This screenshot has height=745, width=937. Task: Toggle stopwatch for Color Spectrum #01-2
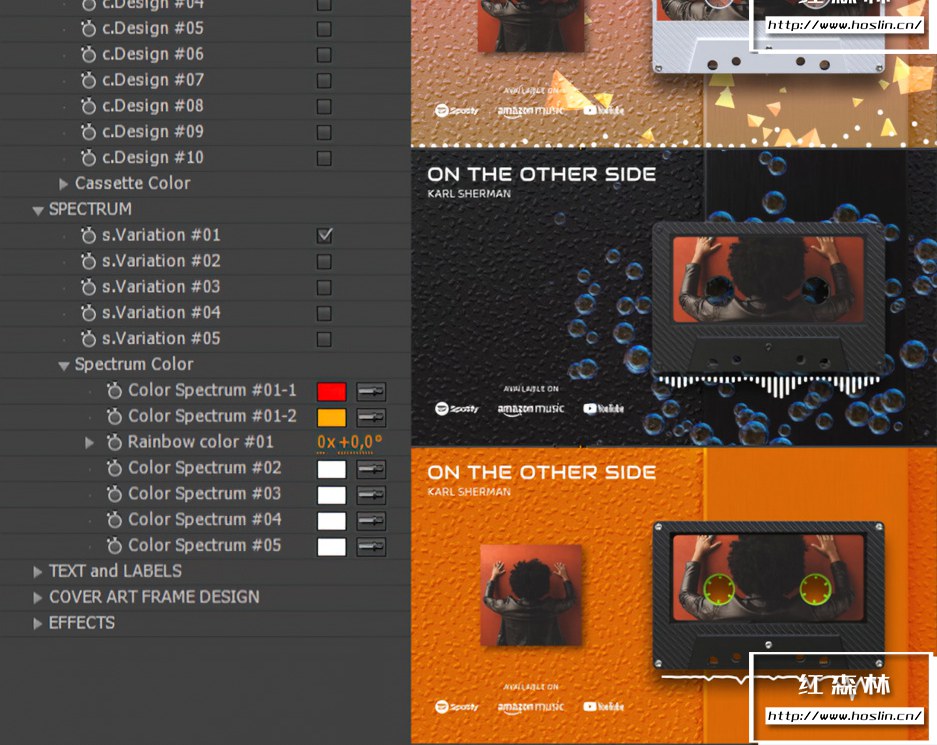114,416
